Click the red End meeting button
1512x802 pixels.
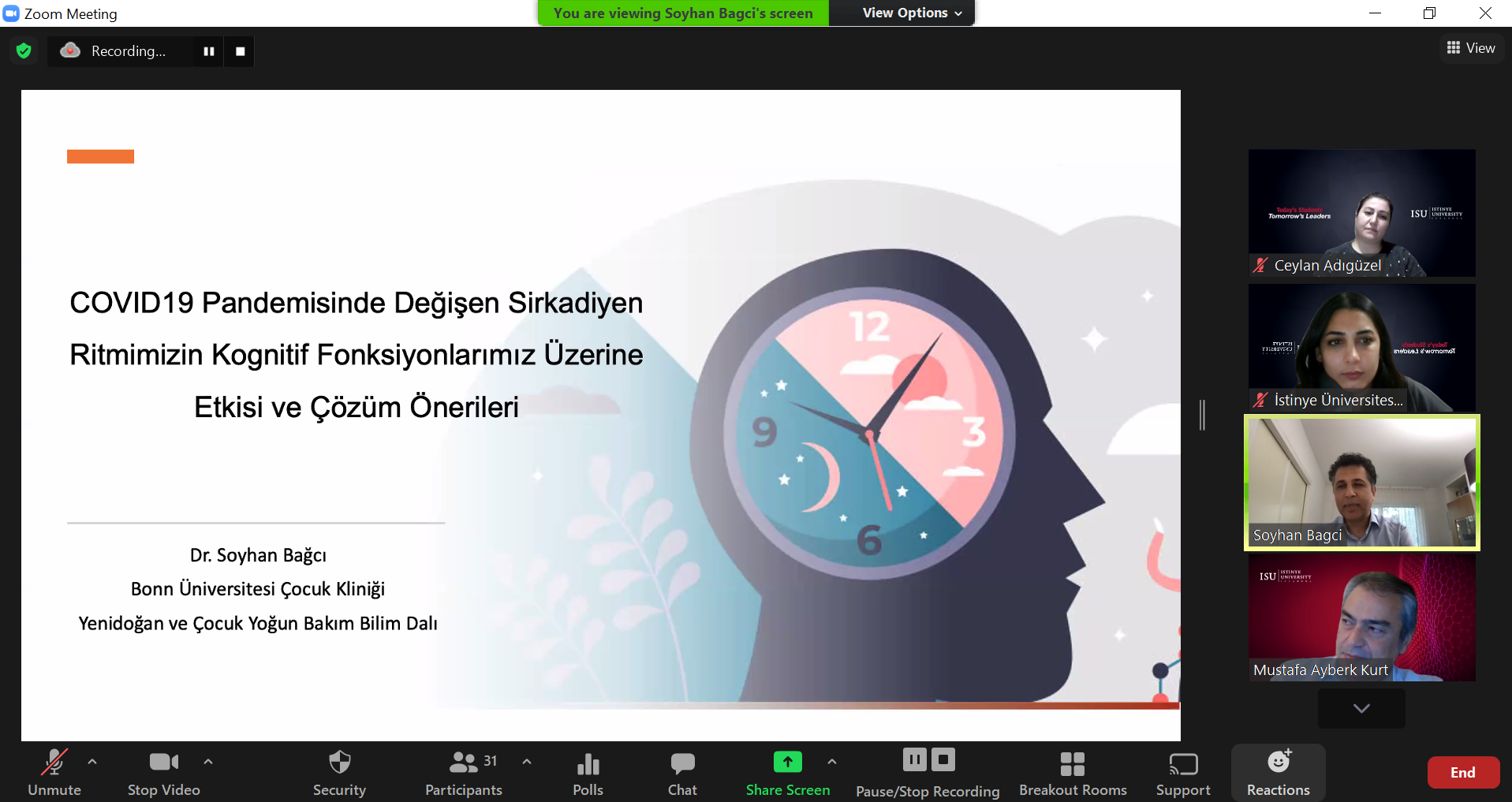1462,773
